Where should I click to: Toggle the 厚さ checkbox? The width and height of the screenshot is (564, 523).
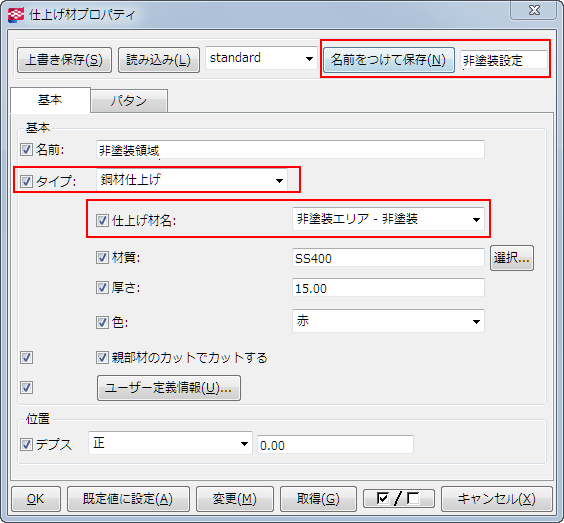102,288
